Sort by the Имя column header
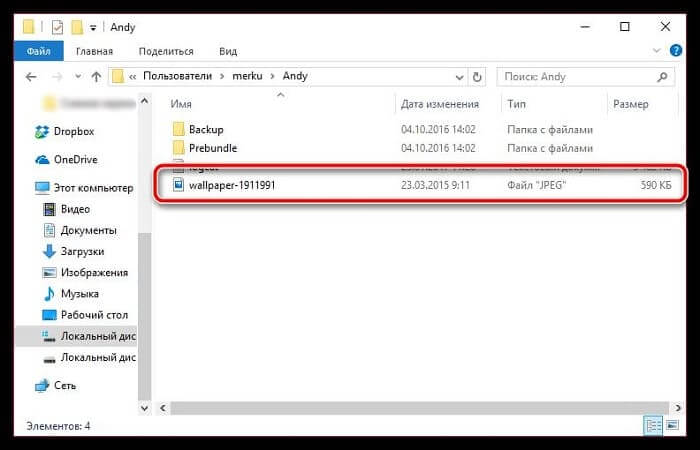This screenshot has width=700, height=450. pos(181,104)
